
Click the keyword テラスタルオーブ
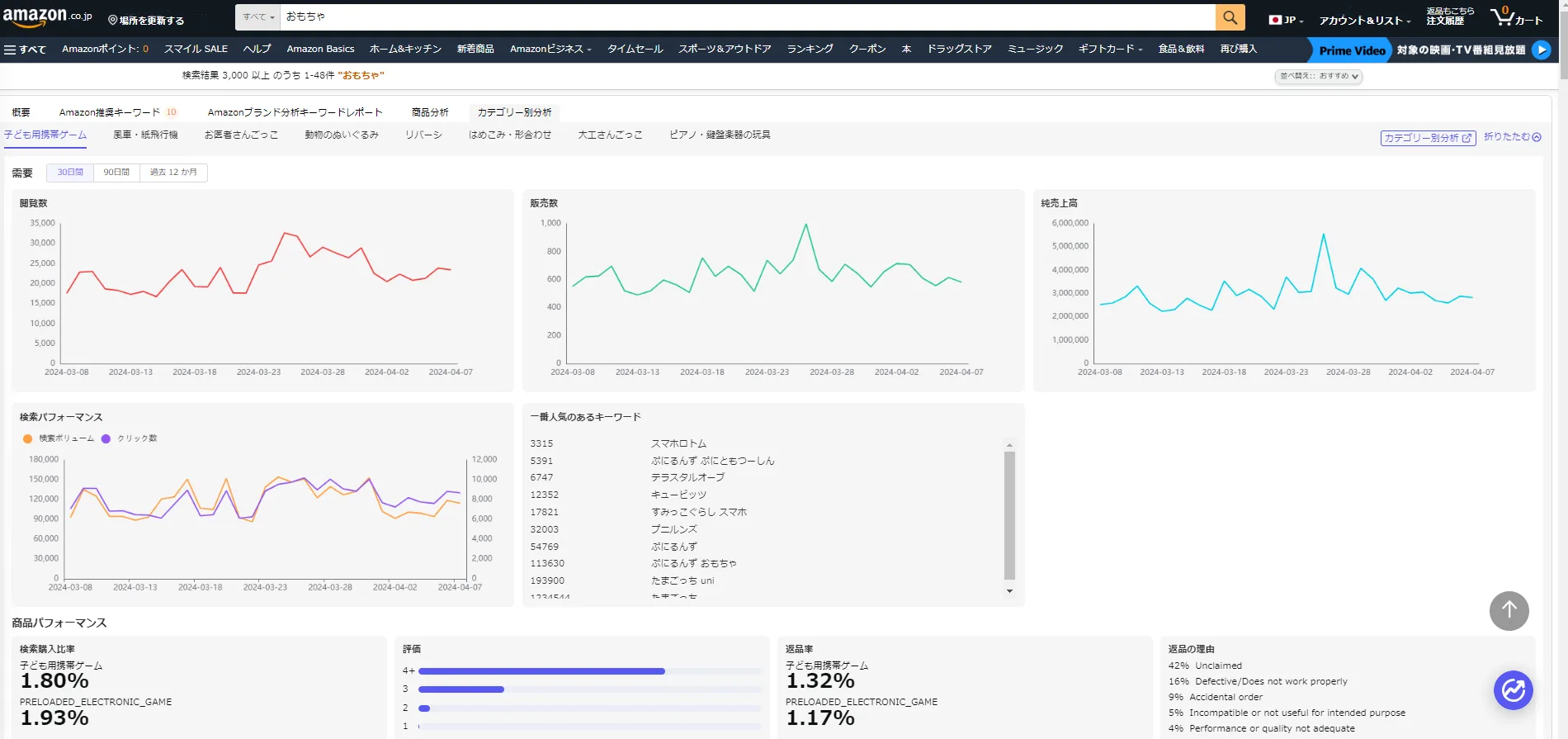tap(687, 478)
